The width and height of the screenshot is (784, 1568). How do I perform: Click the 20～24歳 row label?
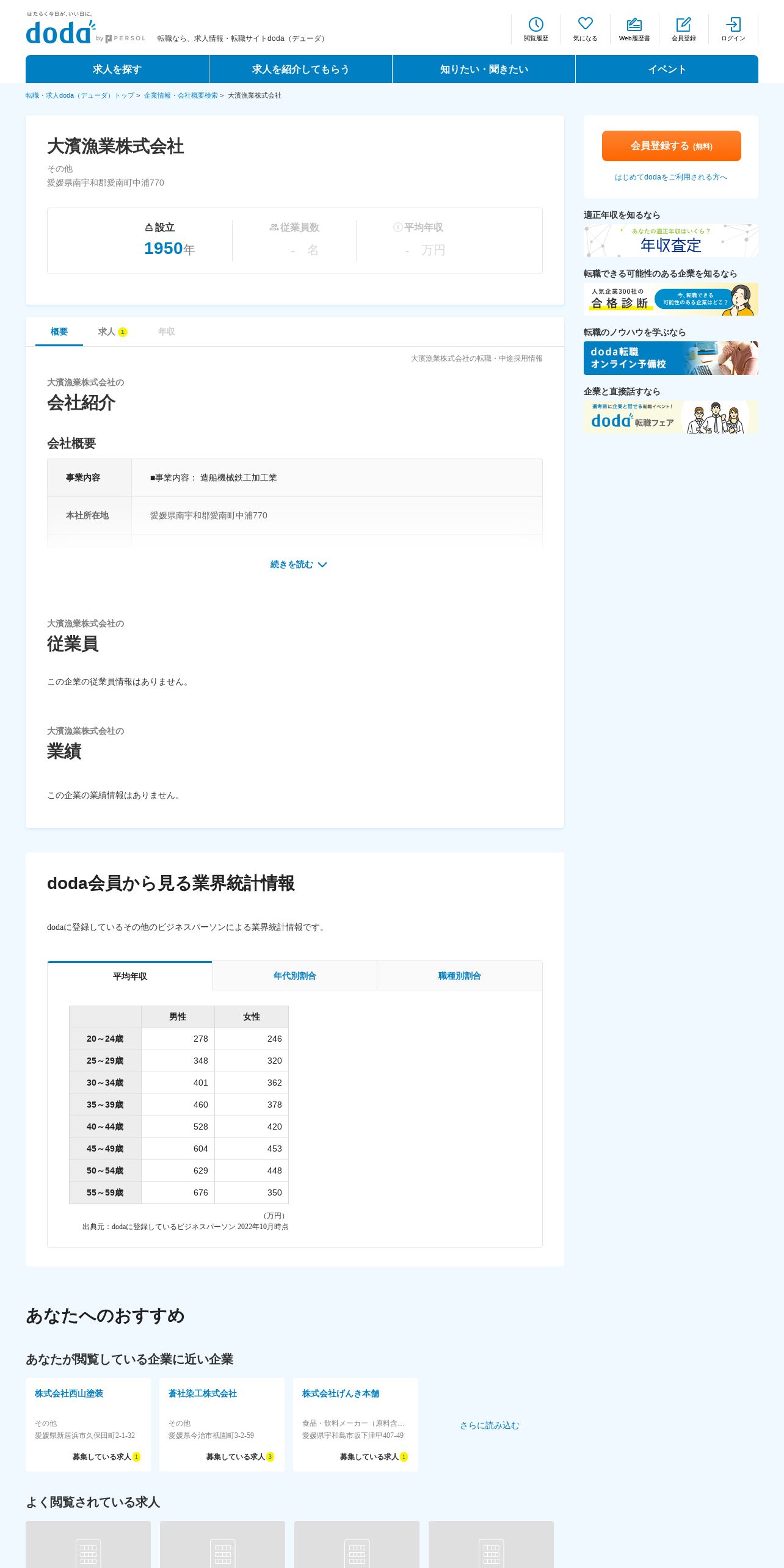tap(105, 1039)
